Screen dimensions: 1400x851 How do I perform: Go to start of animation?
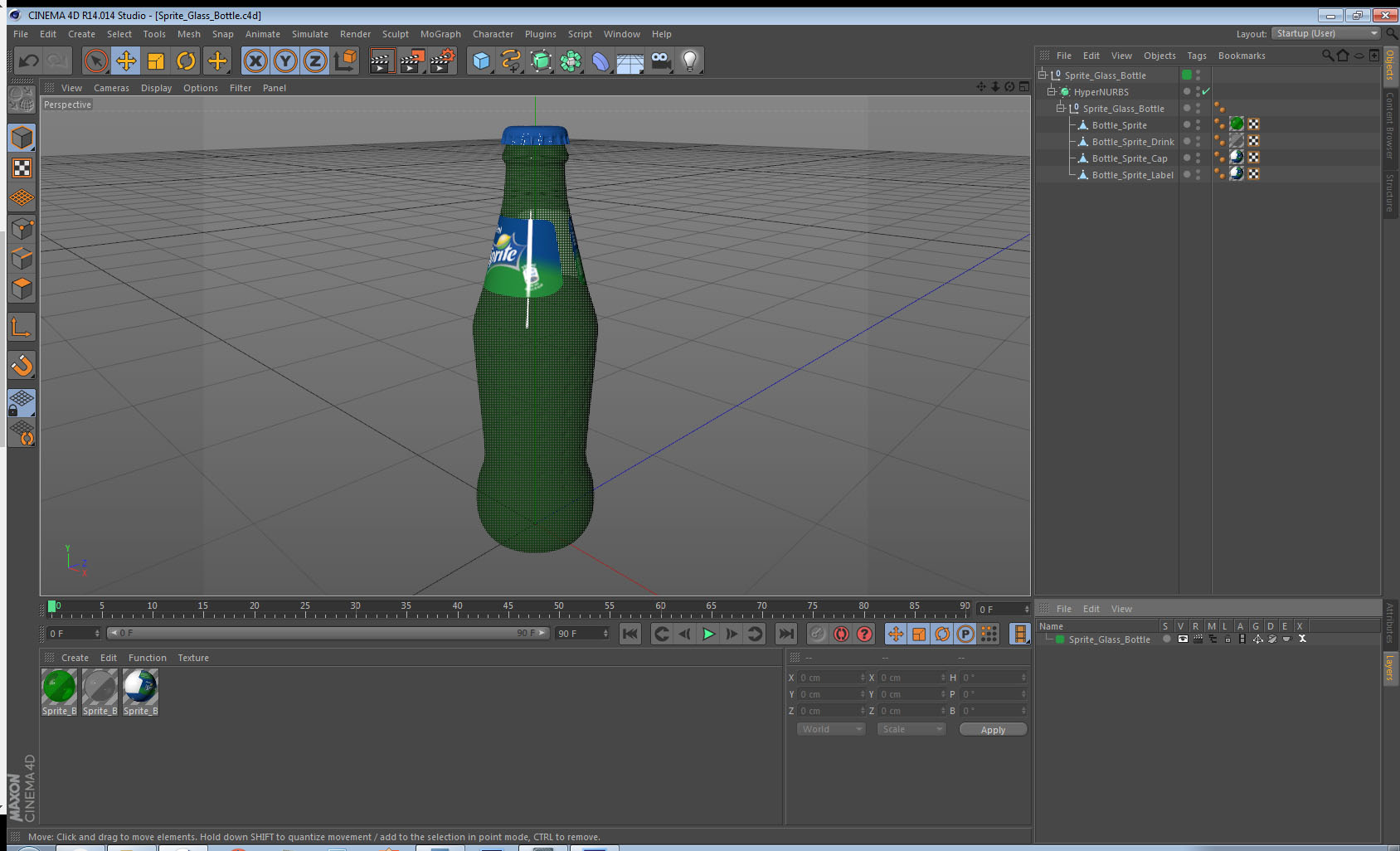[630, 634]
